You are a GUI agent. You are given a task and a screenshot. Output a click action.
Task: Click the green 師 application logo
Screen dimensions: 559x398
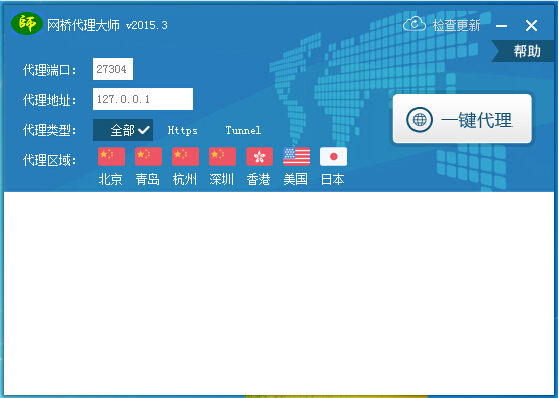click(x=27, y=24)
